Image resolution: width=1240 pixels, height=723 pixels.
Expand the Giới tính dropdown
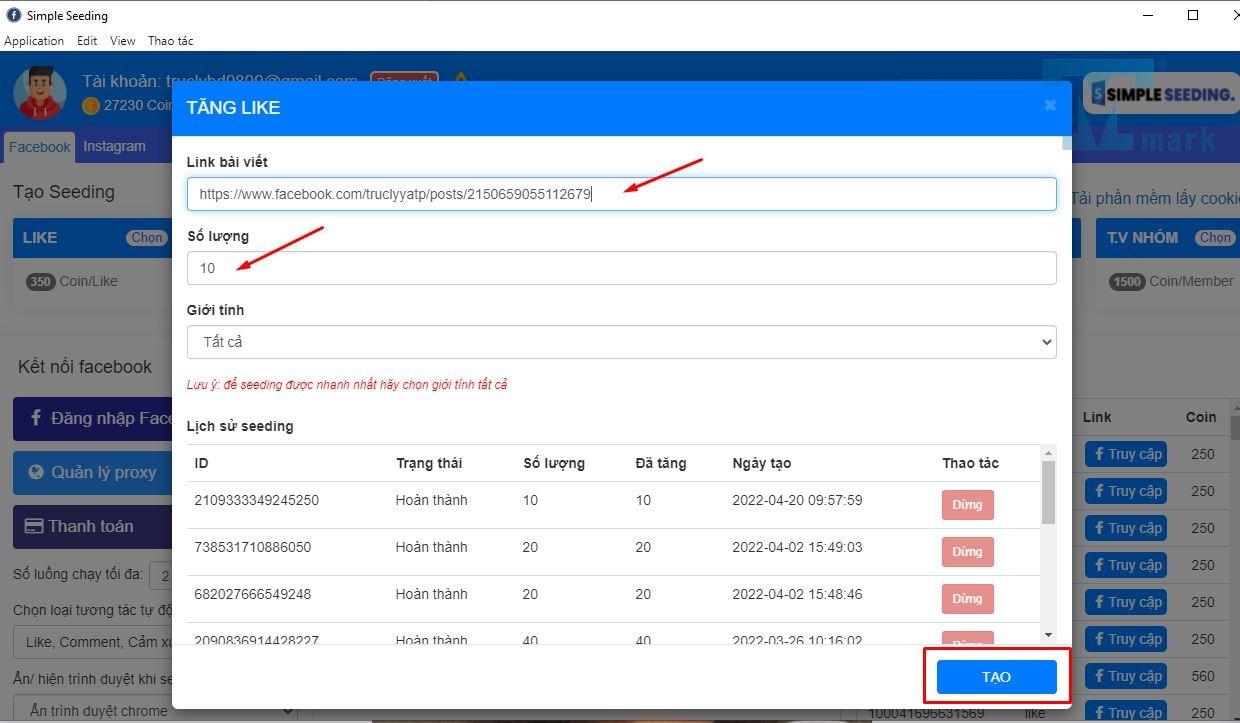tap(620, 342)
